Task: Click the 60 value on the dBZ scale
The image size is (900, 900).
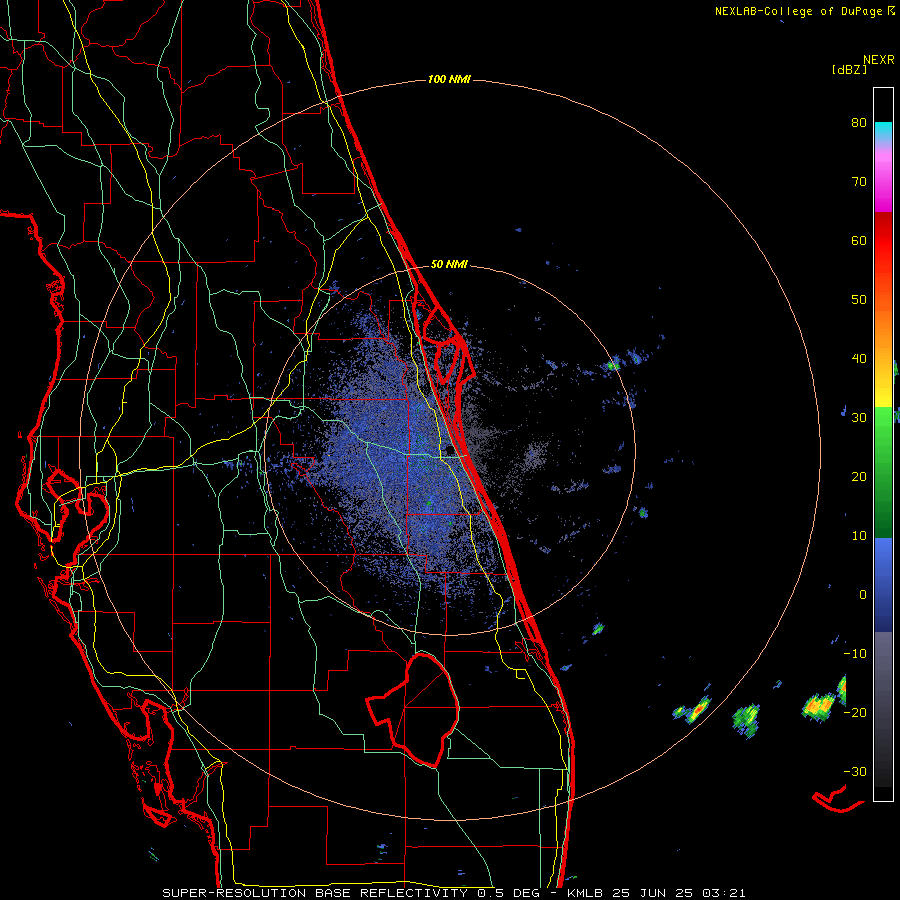Action: (859, 240)
